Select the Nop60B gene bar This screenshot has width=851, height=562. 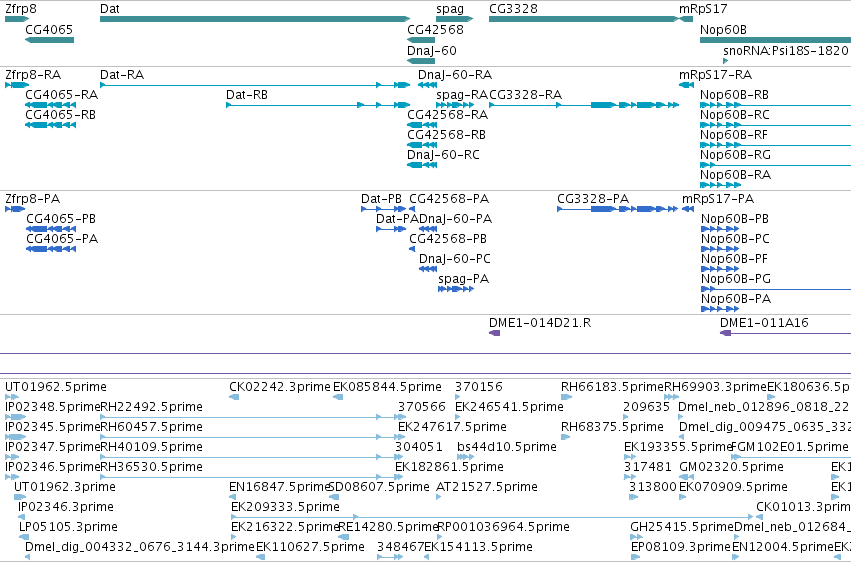(x=776, y=40)
